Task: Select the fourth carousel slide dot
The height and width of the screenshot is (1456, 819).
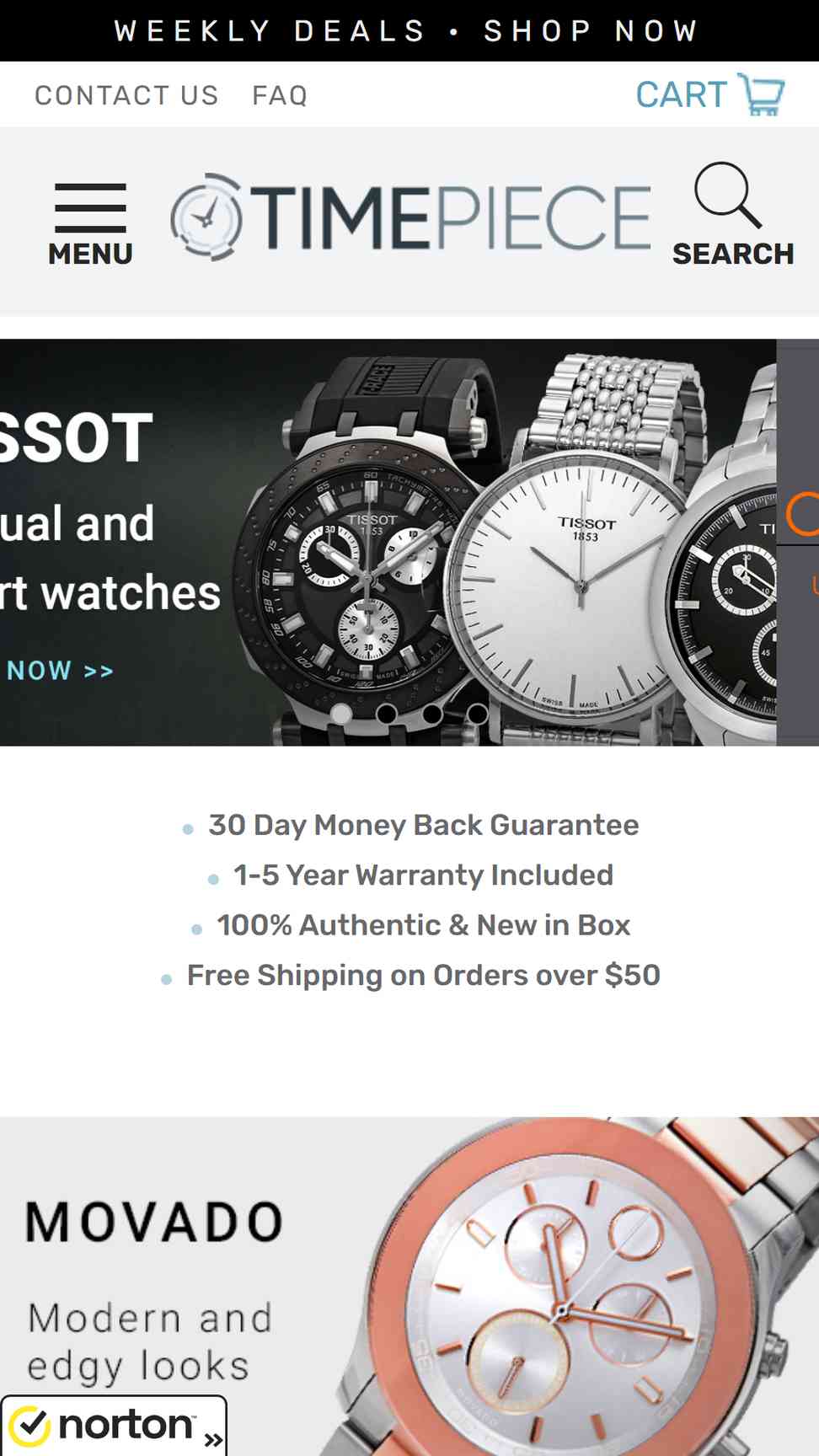Action: coord(478,714)
